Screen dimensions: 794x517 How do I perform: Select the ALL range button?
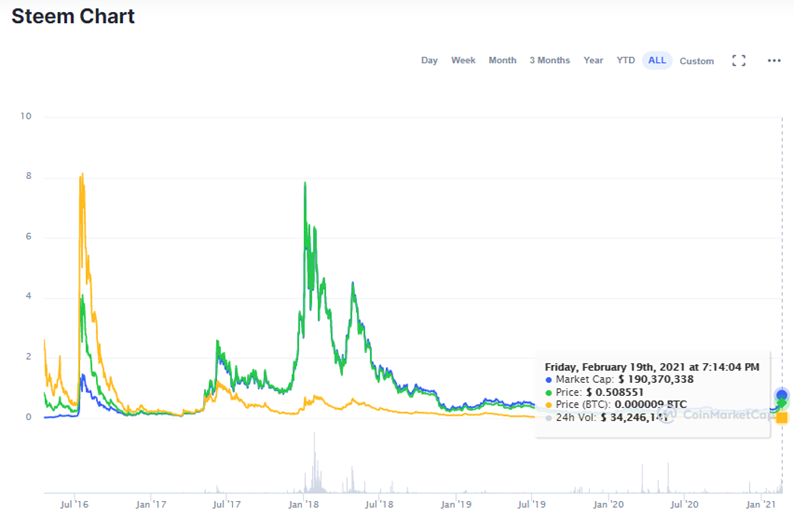tap(657, 60)
